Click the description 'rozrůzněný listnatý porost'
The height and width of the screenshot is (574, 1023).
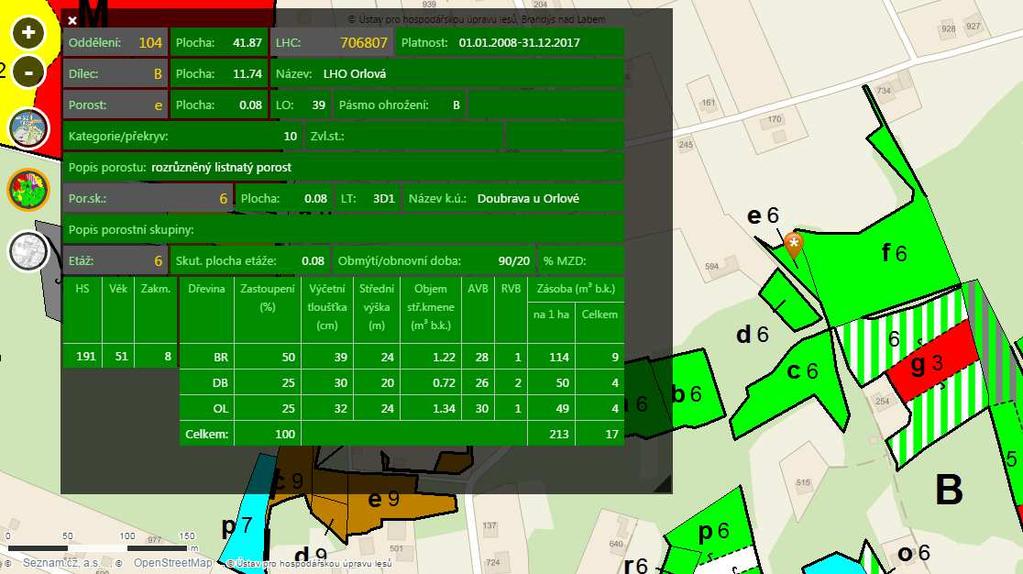(221, 168)
